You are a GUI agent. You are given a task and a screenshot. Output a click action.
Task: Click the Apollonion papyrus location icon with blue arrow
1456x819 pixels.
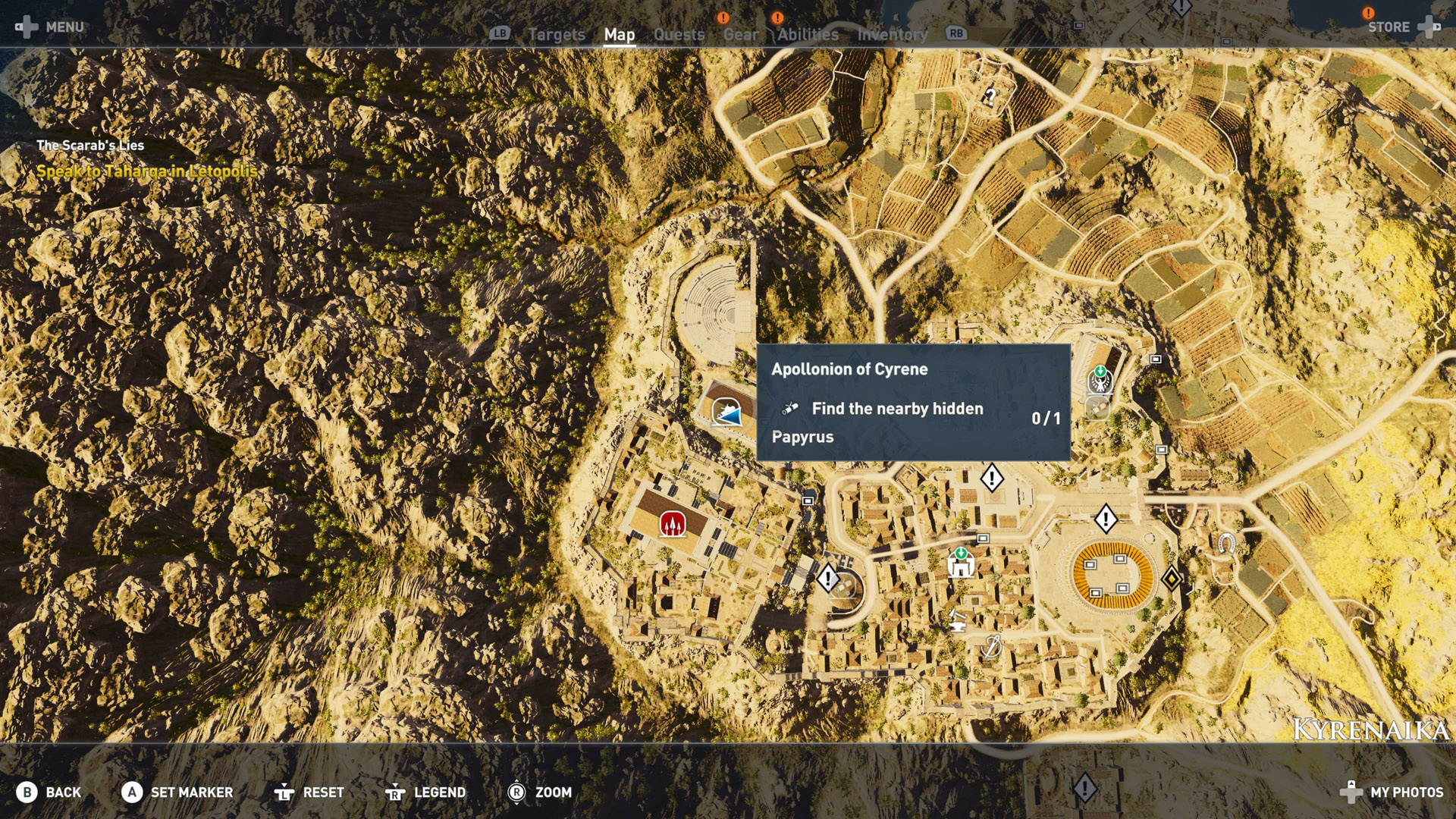(x=726, y=412)
